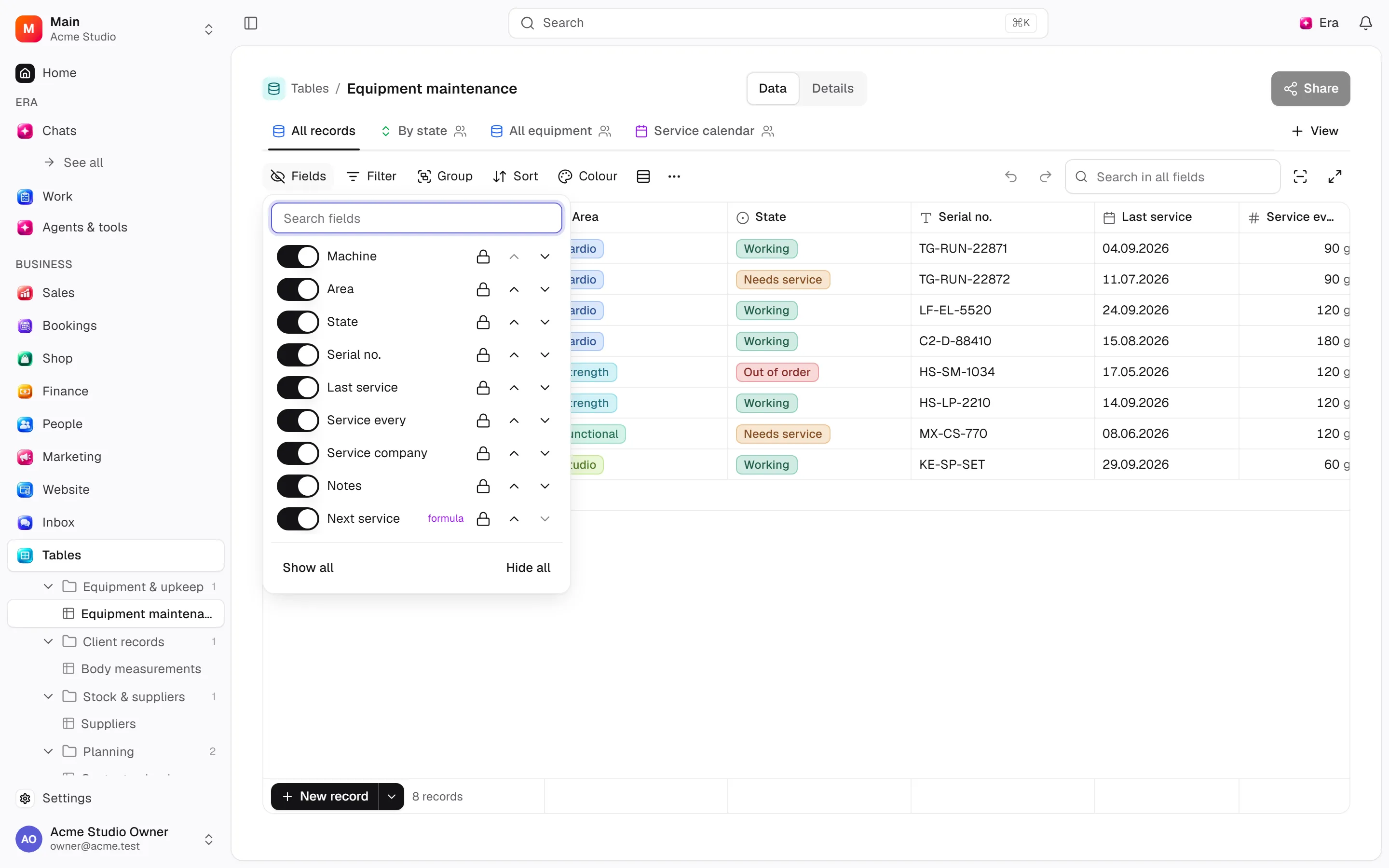
Task: Add a new view with + View
Action: click(1314, 131)
